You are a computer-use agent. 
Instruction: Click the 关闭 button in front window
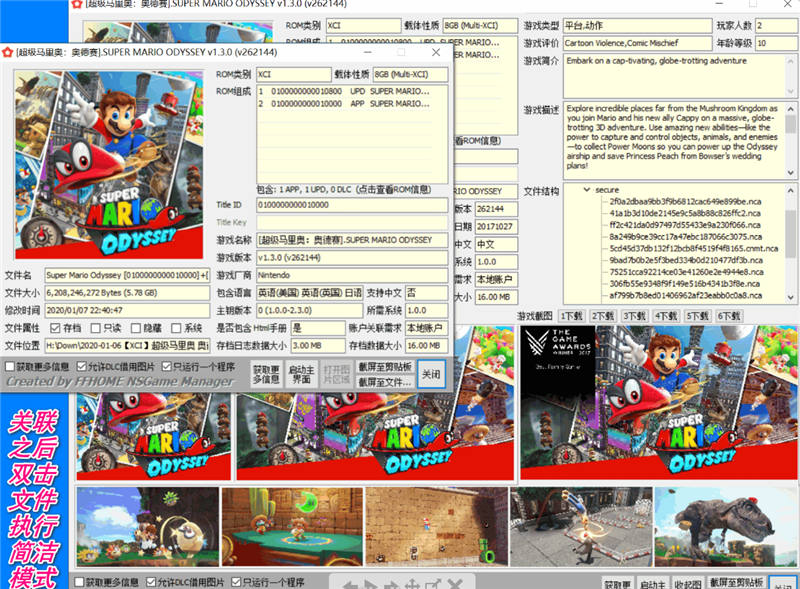tap(431, 374)
